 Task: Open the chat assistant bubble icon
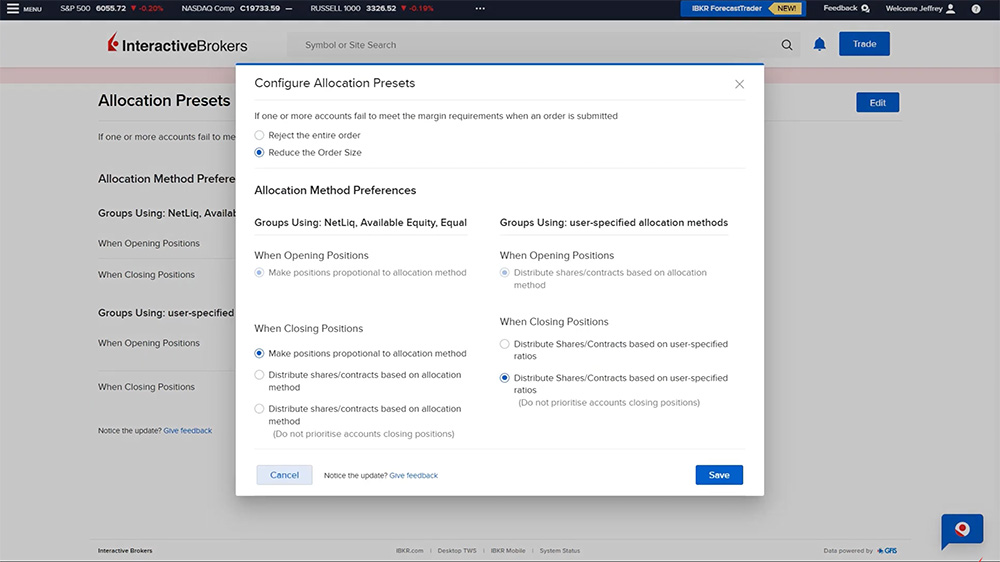[x=962, y=531]
